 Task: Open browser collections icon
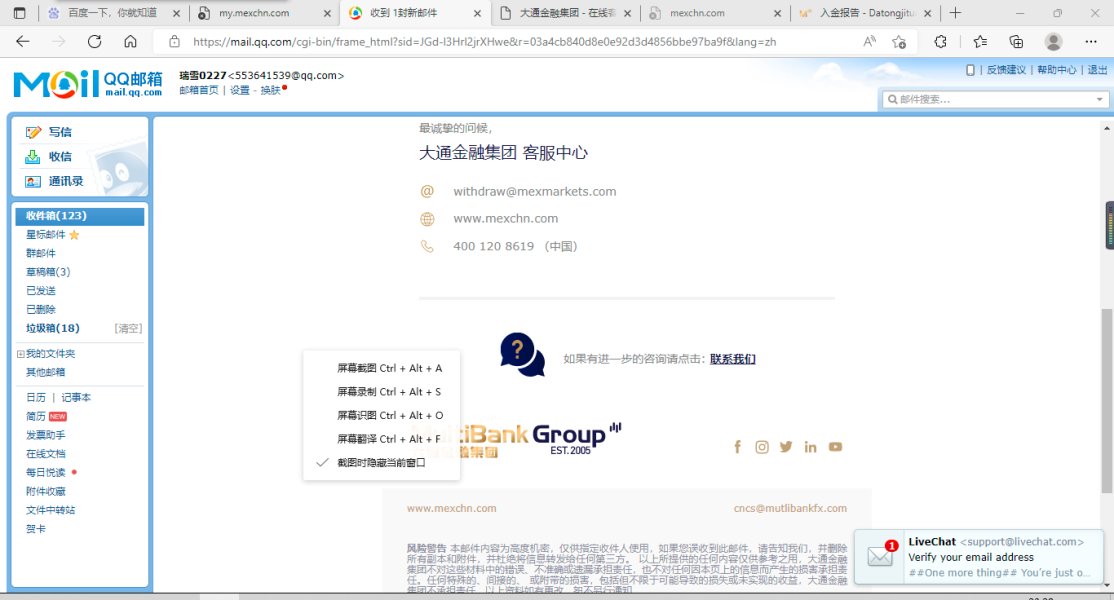1017,42
